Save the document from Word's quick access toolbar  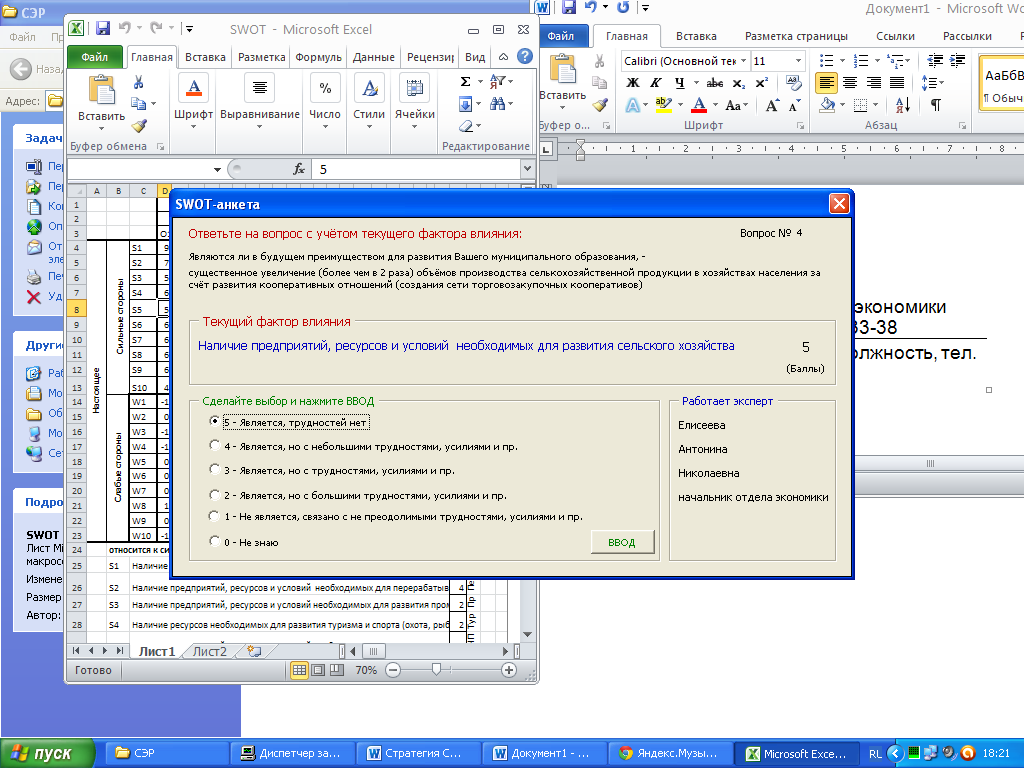569,7
